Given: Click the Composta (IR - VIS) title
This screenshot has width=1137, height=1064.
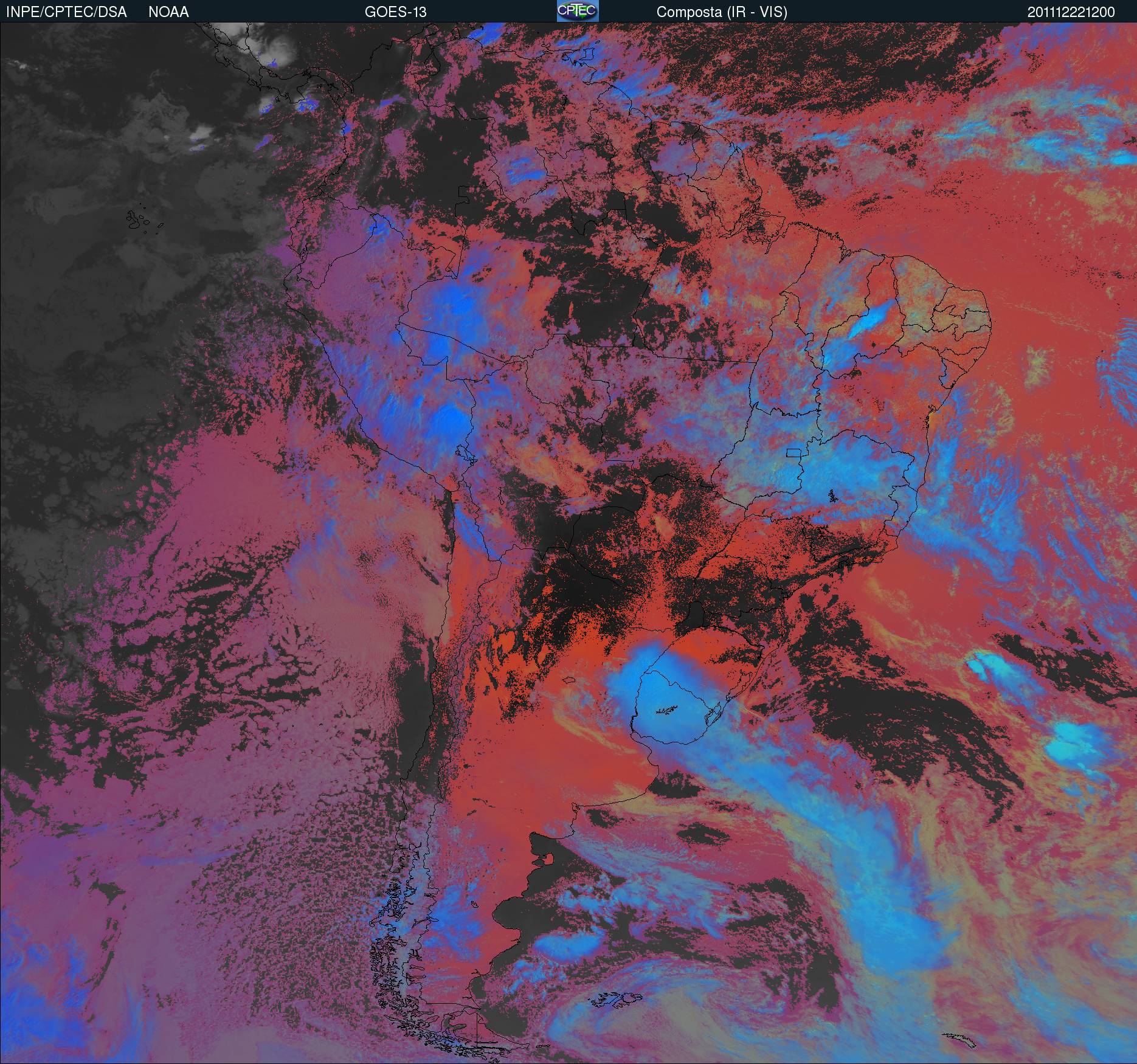Looking at the screenshot, I should tap(722, 12).
